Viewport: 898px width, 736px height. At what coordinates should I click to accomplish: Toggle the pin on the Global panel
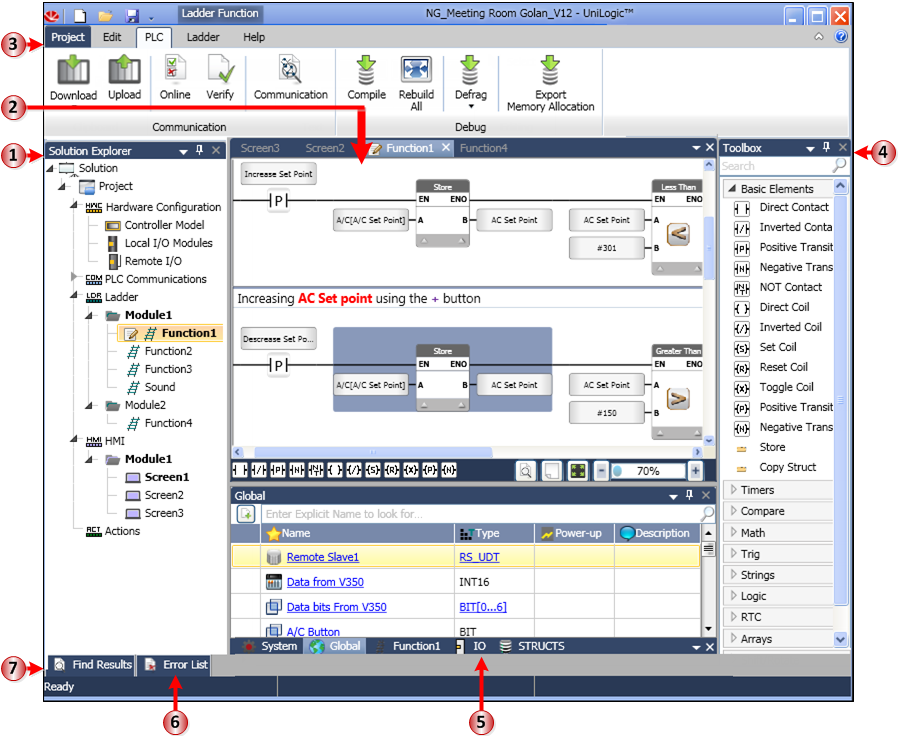(689, 495)
